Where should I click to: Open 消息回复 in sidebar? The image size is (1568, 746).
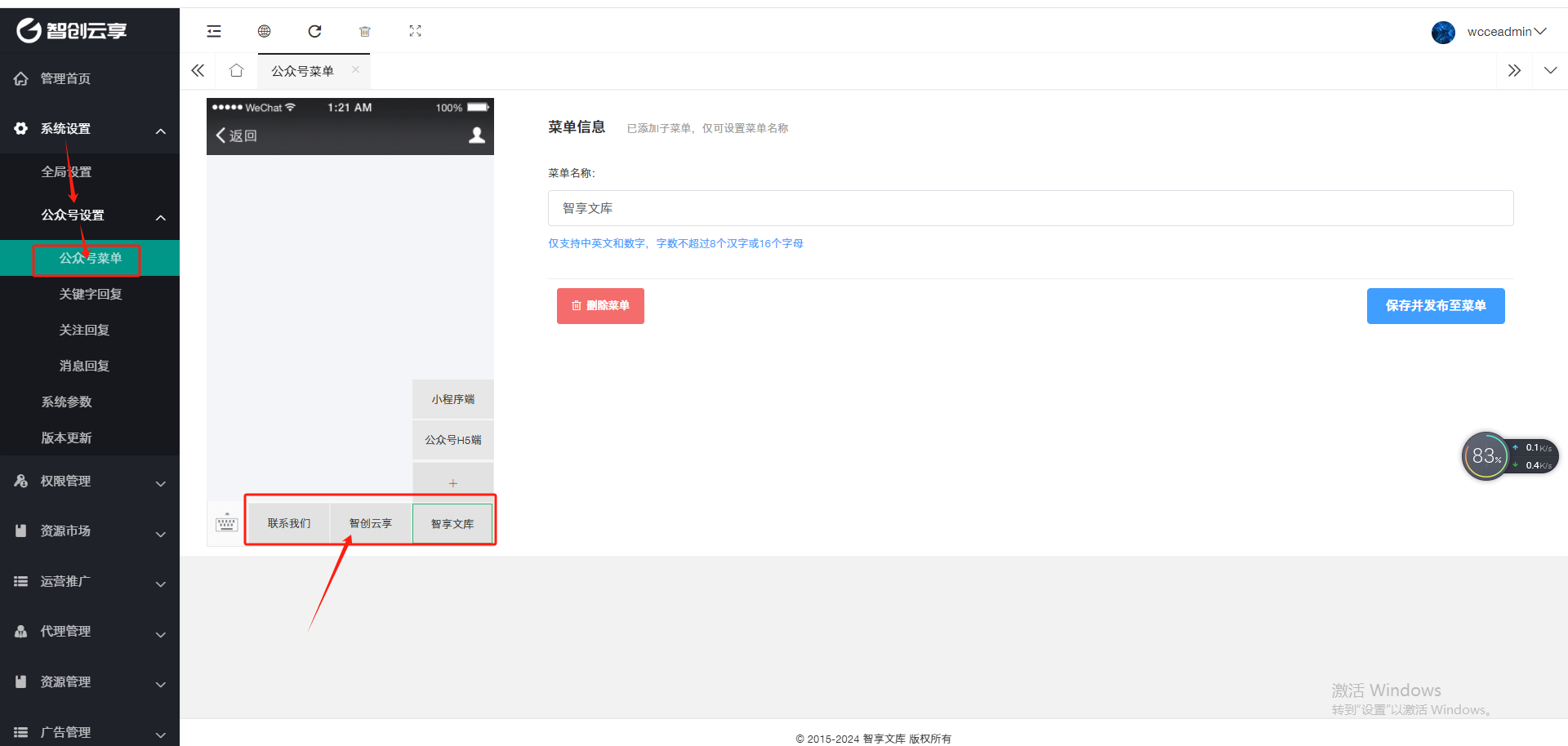tap(90, 366)
